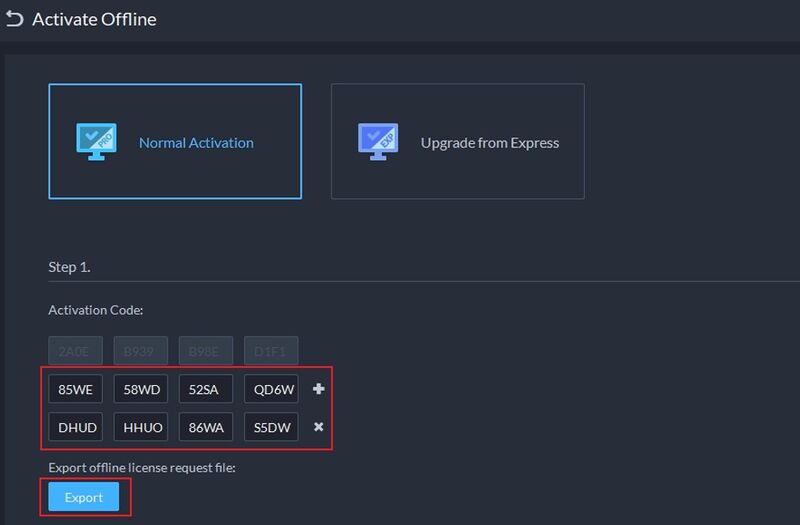Viewport: 800px width, 525px height.
Task: Click into the S5DW code field
Action: (271, 427)
